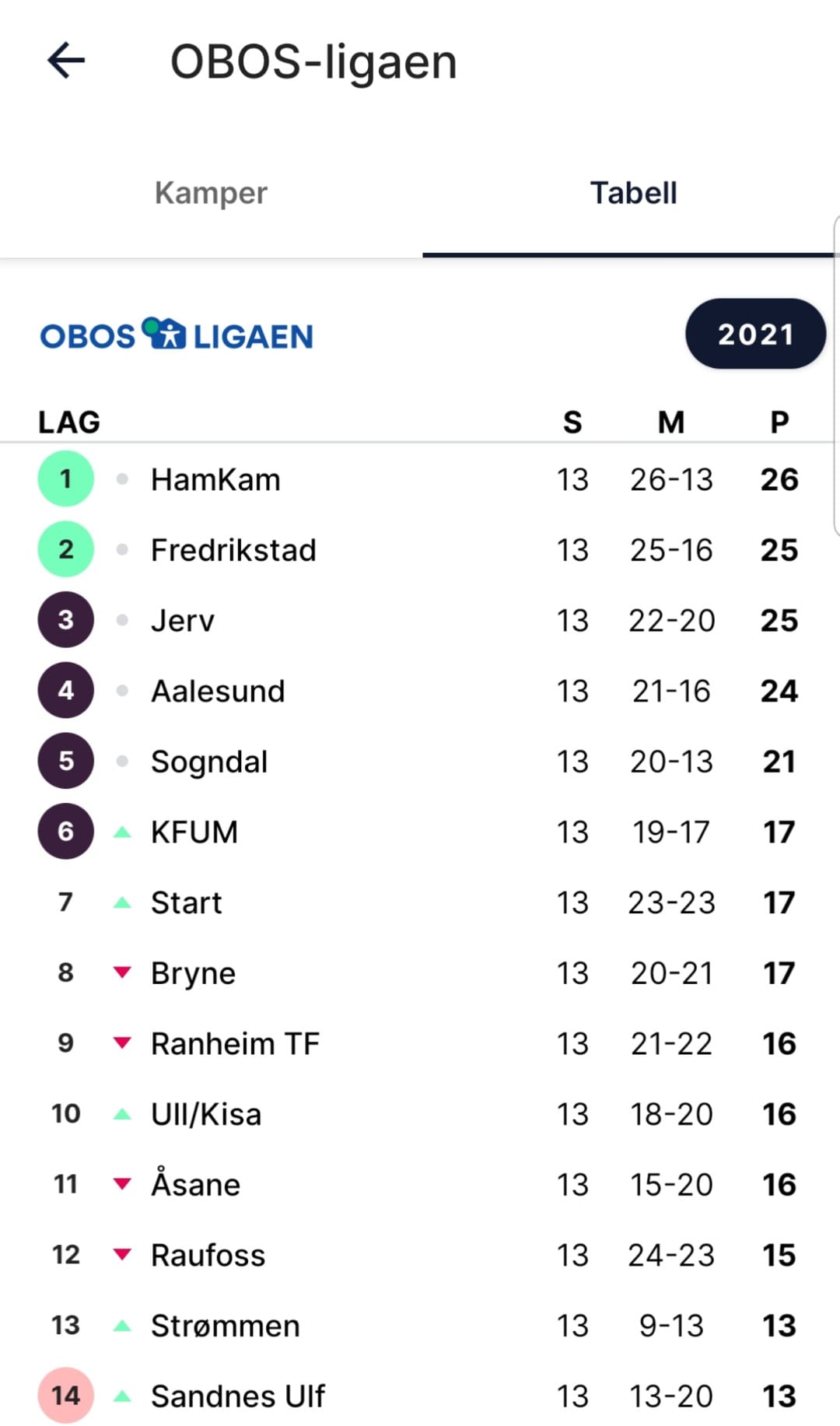This screenshot has height=1426, width=840.
Task: Tap the pink position 14 badge
Action: (x=66, y=1396)
